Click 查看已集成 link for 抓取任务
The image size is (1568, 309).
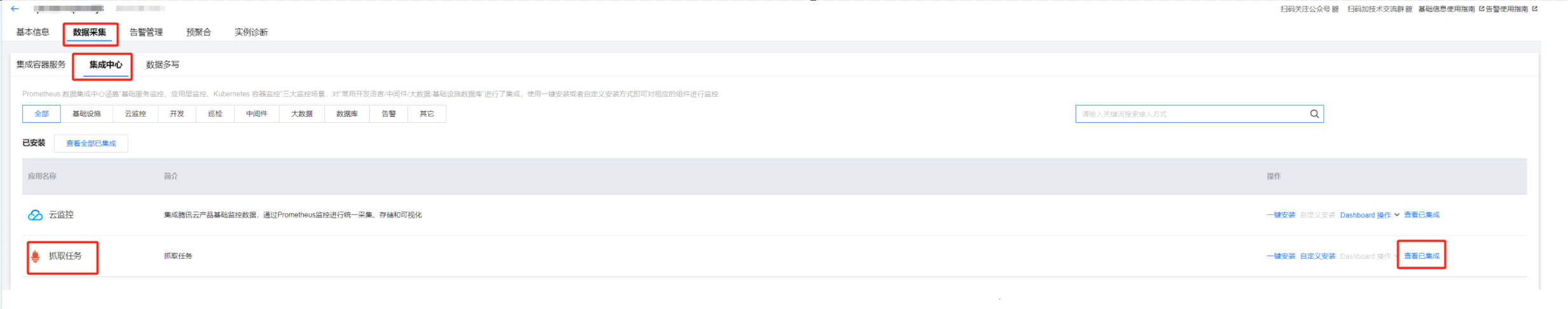point(1422,256)
